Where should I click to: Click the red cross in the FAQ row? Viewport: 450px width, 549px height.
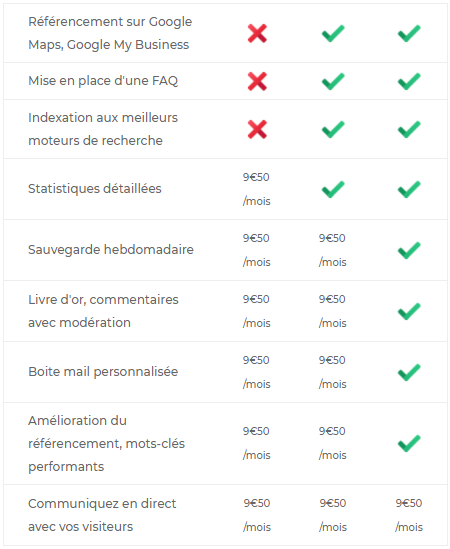coord(257,81)
